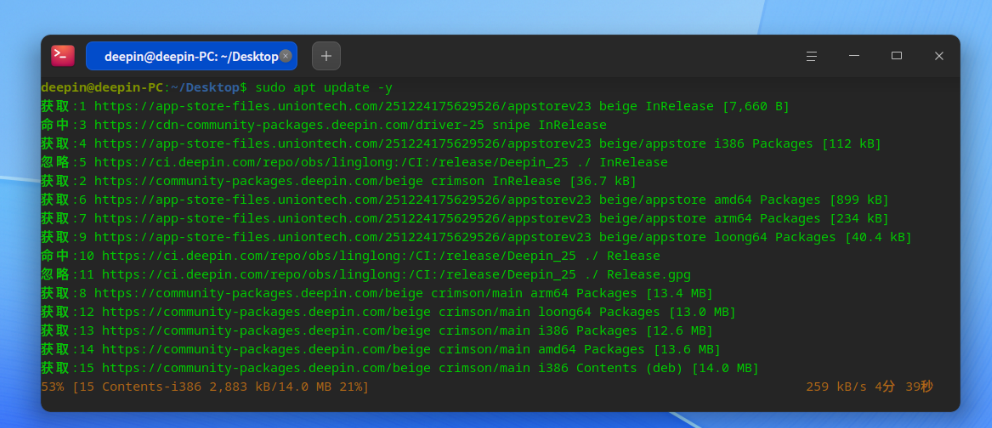Click line 5 linglong Deepin_25 InRelease
992x428 pixels.
(x=354, y=162)
